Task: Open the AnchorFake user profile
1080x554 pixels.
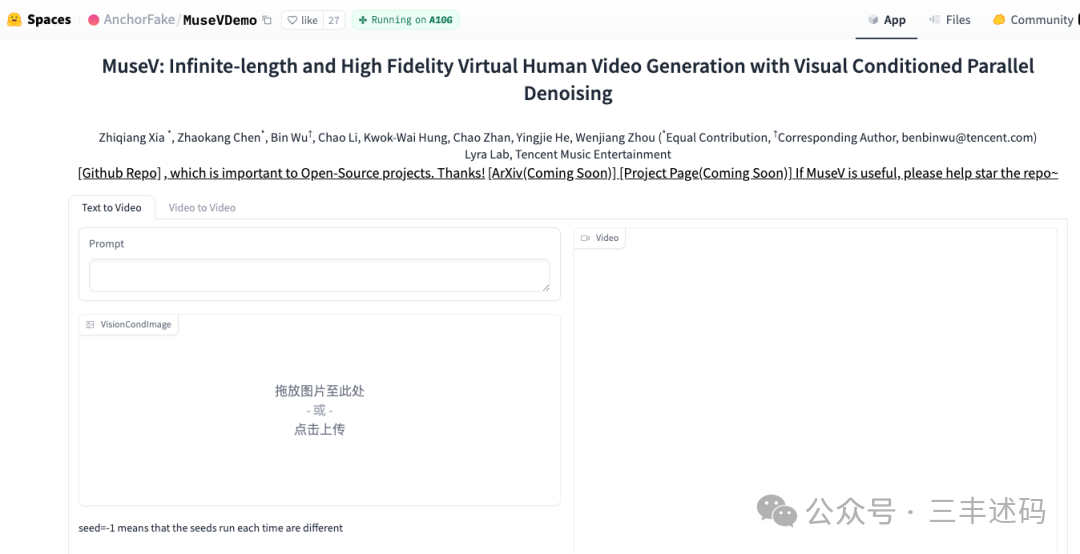Action: (139, 20)
